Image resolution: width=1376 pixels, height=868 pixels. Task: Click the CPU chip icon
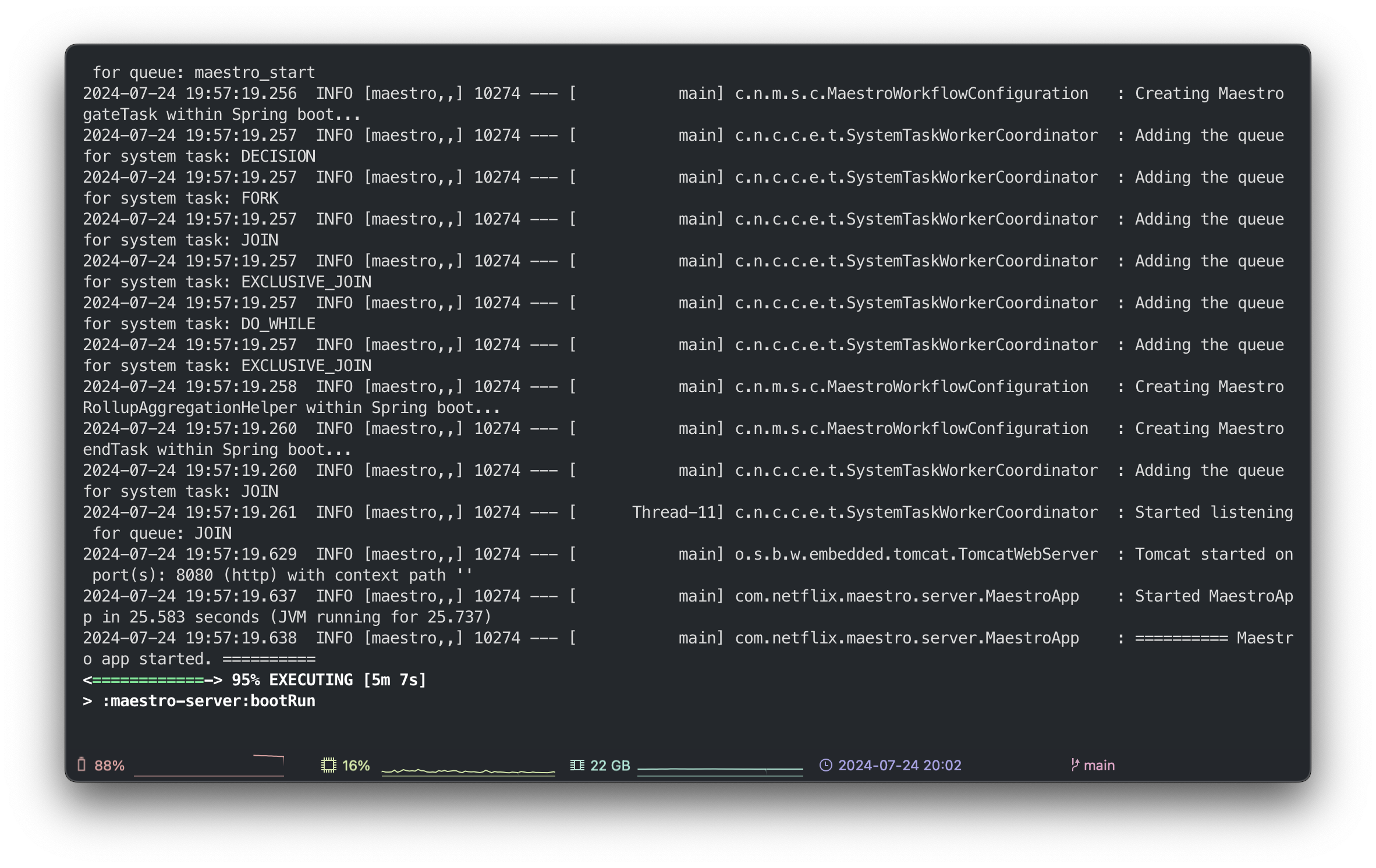click(x=329, y=765)
